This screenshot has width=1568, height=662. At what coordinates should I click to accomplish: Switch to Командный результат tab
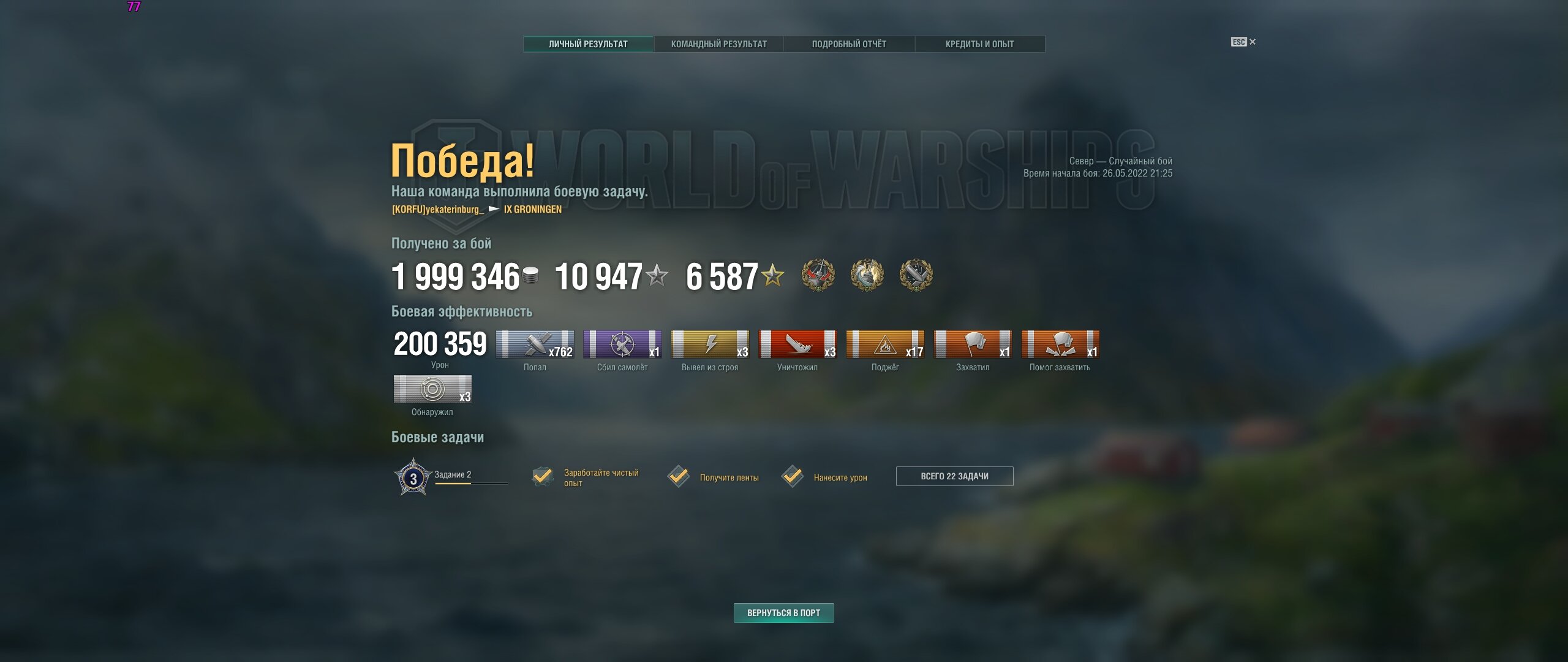pyautogui.click(x=719, y=44)
